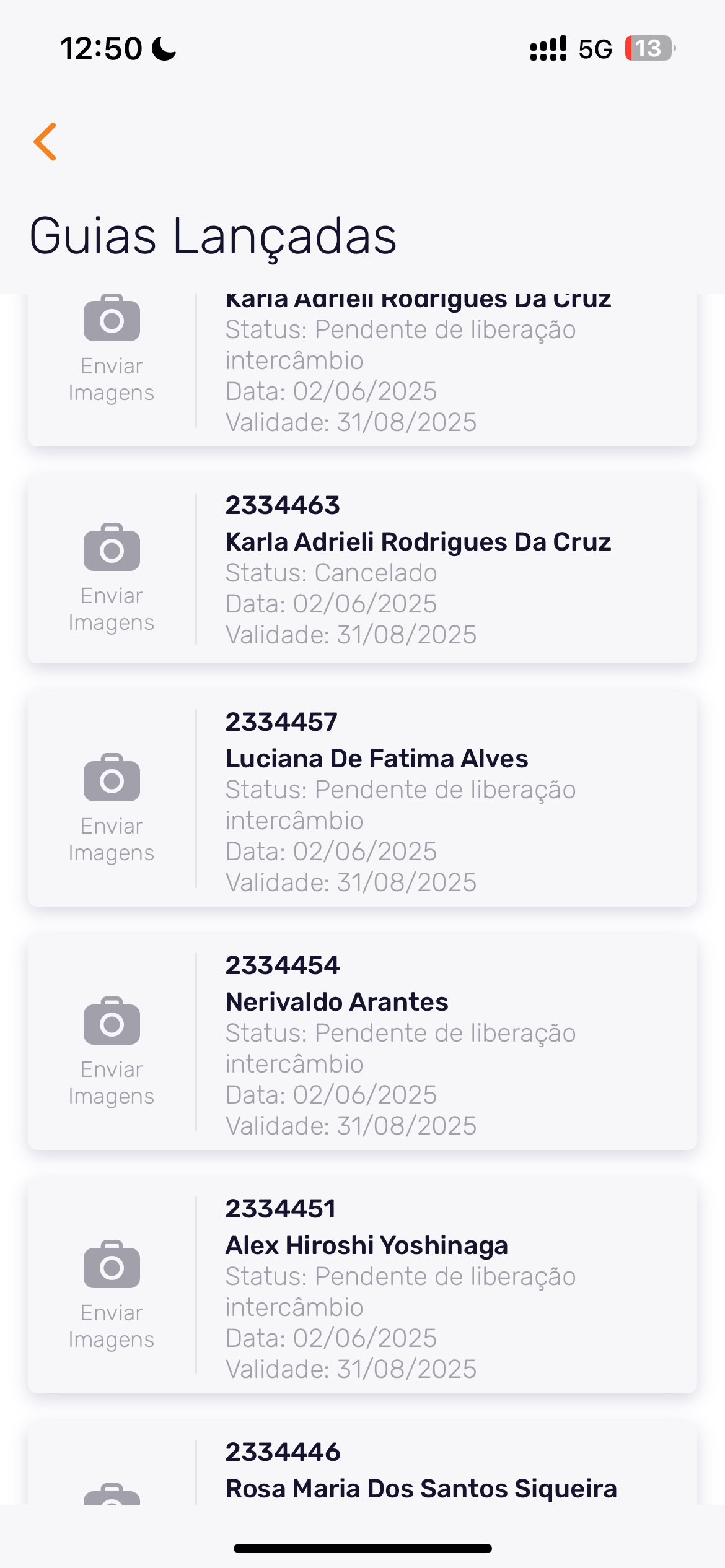Open guide number 2334457
The image size is (725, 1568).
pos(281,722)
